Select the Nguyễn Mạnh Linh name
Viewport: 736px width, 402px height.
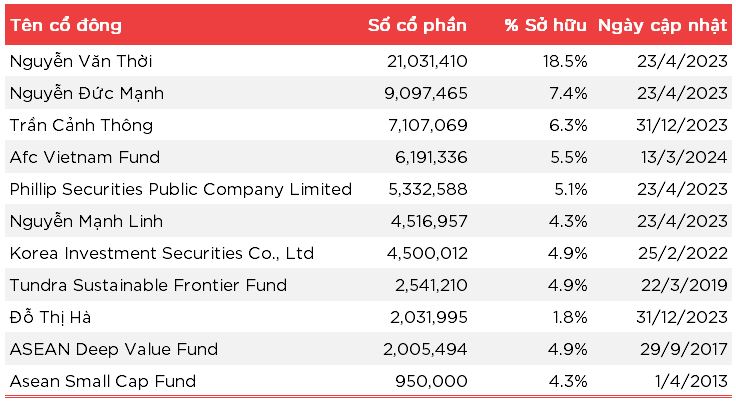pyautogui.click(x=85, y=221)
